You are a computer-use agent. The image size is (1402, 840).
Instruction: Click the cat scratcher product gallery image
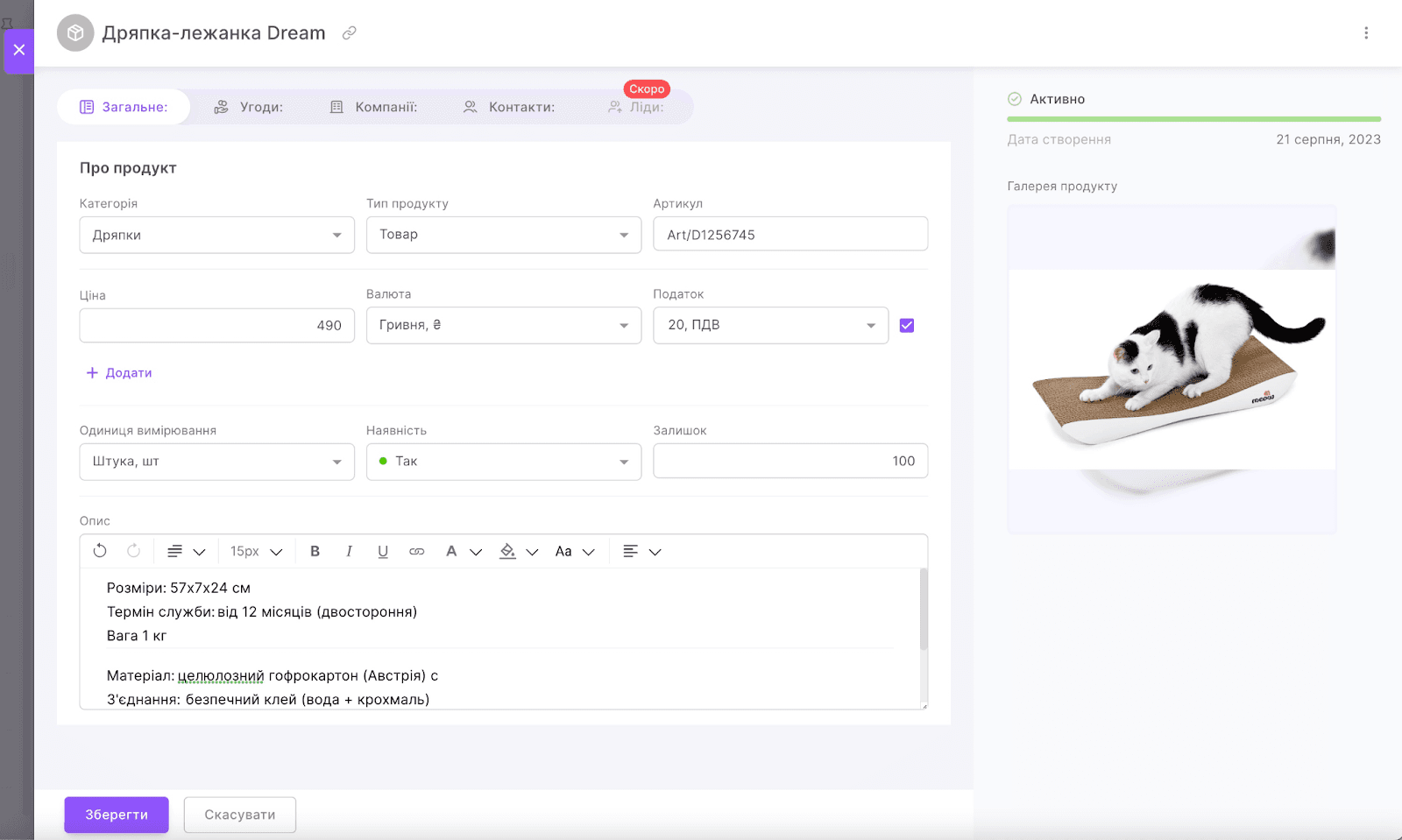(x=1172, y=369)
